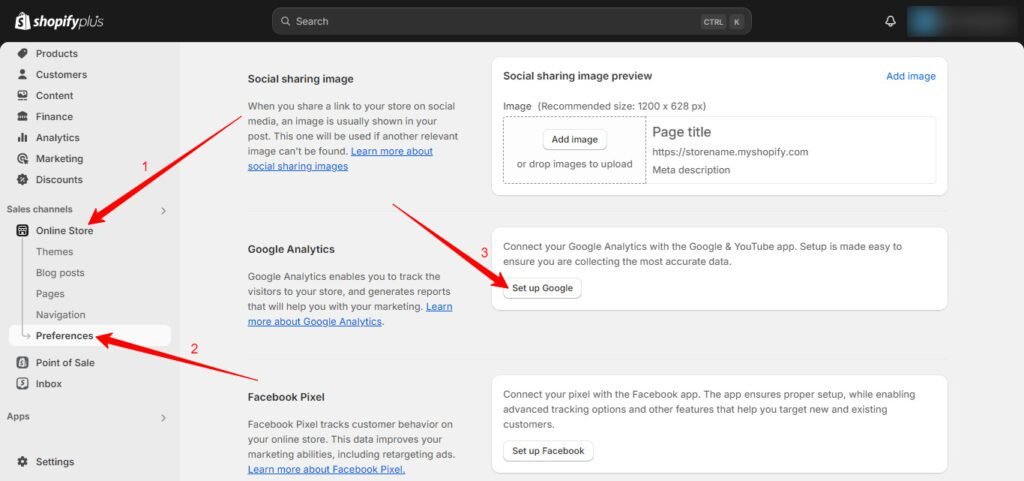Screen dimensions: 1024x481
Task: Click the Analytics bar chart icon
Action: click(22, 138)
